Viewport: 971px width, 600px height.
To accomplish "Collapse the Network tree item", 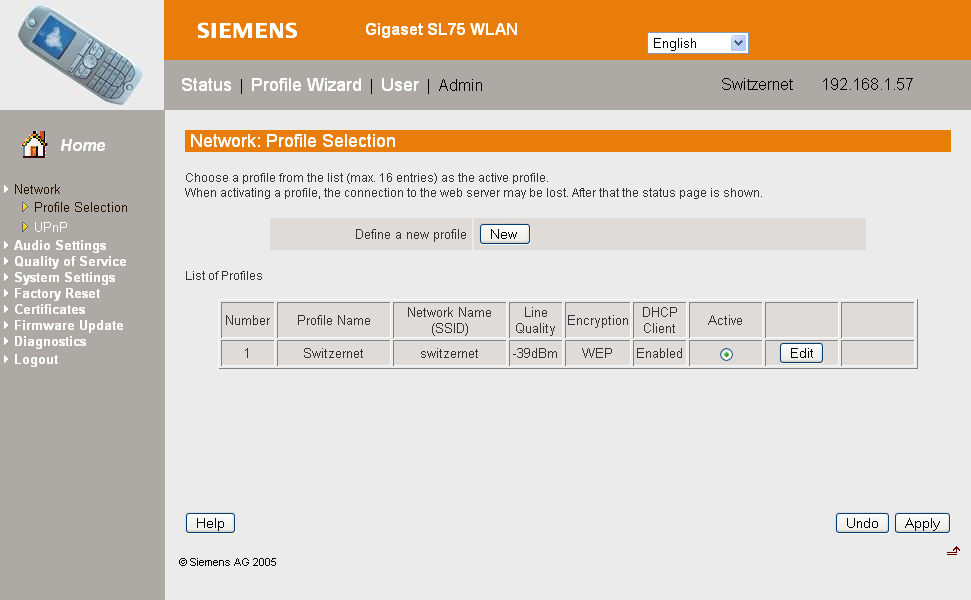I will (x=37, y=189).
